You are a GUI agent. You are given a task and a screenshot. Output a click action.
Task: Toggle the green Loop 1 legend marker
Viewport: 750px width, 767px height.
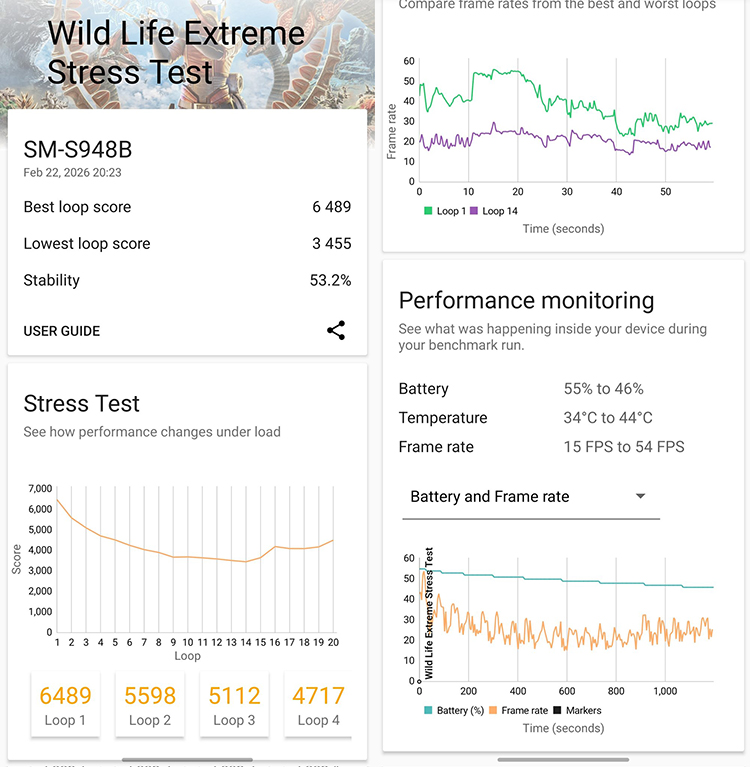428,211
